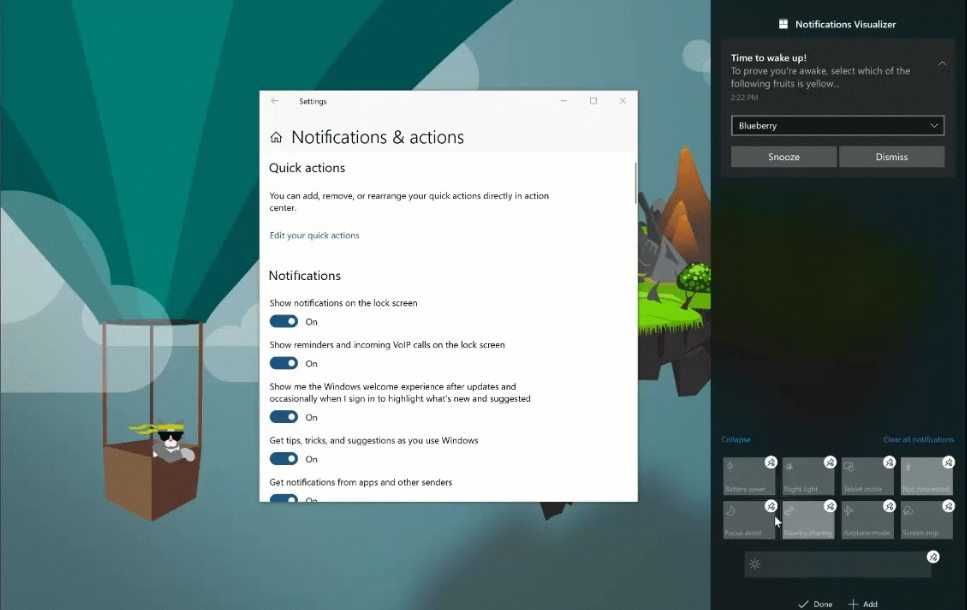This screenshot has height=610, width=967.
Task: Click the Quick actions heading
Action: [x=307, y=168]
